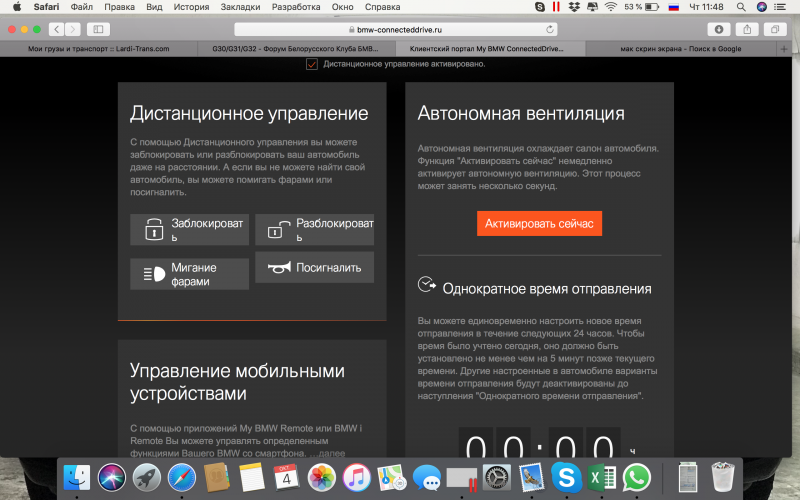Image resolution: width=800 pixels, height=500 pixels.
Task: Toggle the Safari sidebar button
Action: pyautogui.click(x=98, y=30)
